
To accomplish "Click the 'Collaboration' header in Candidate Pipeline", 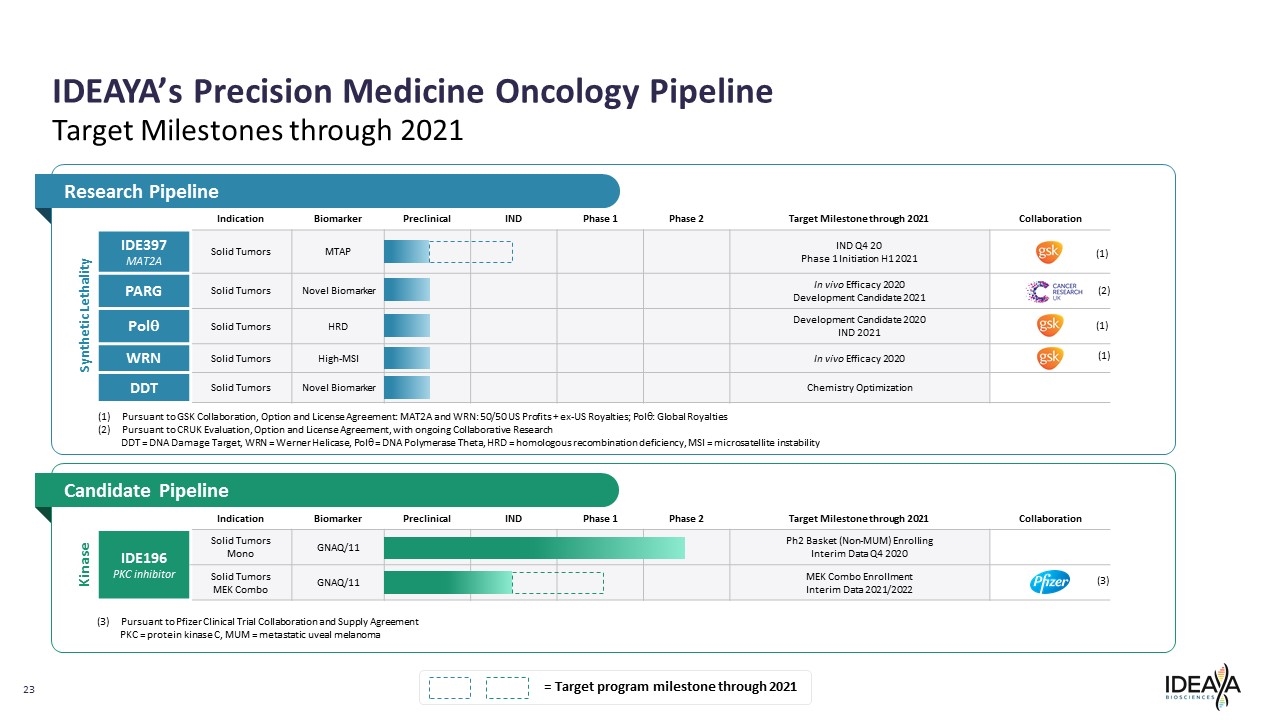I will pos(1050,519).
